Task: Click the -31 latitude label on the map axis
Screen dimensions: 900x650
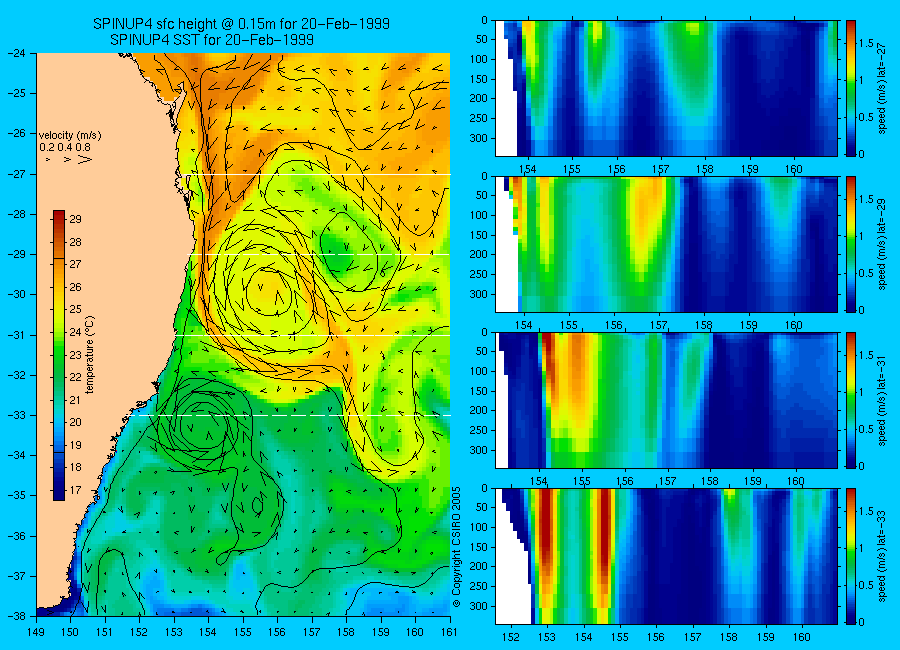Action: (x=16, y=335)
